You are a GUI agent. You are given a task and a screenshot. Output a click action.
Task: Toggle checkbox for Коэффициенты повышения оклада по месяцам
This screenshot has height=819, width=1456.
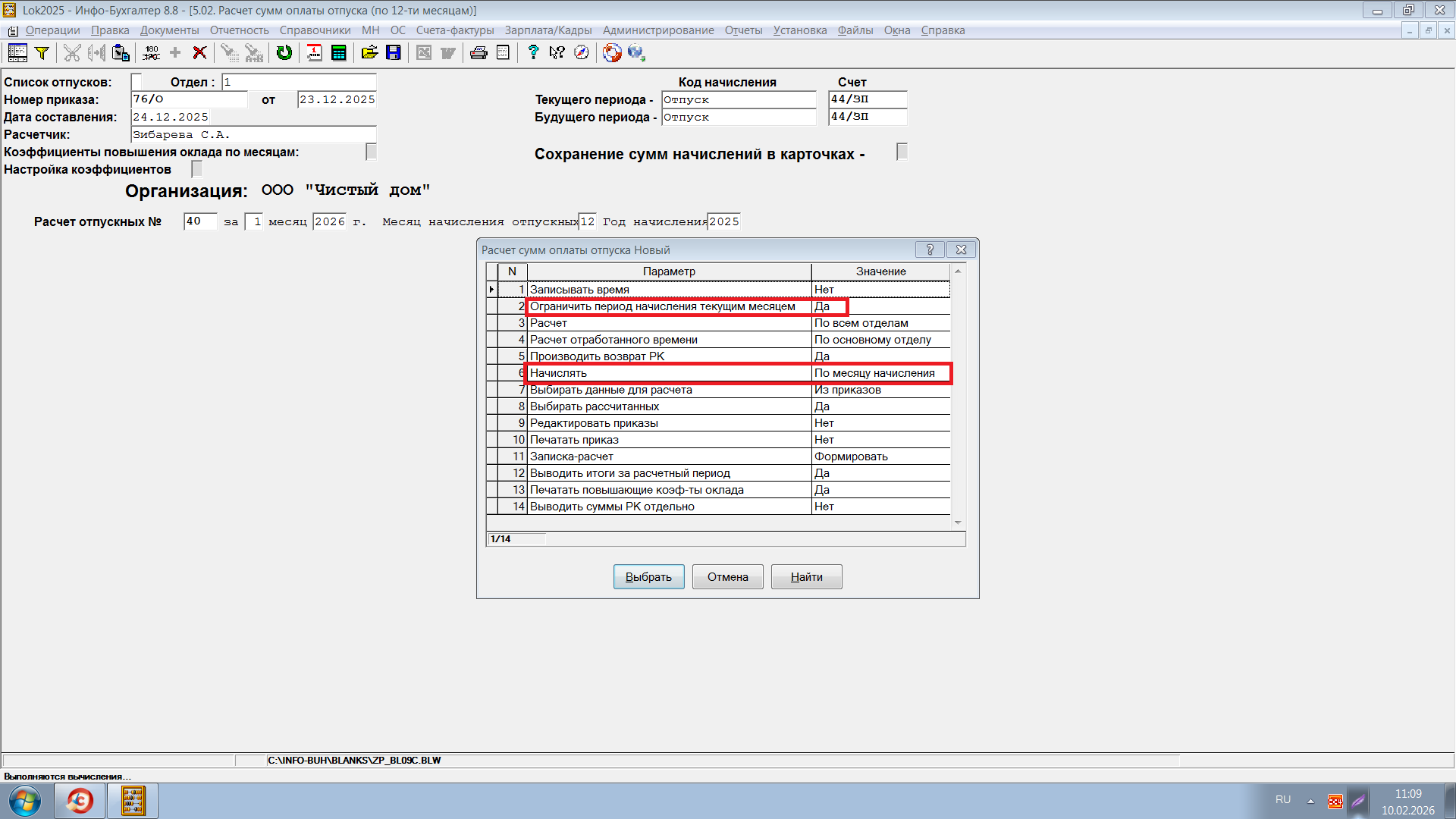(371, 152)
